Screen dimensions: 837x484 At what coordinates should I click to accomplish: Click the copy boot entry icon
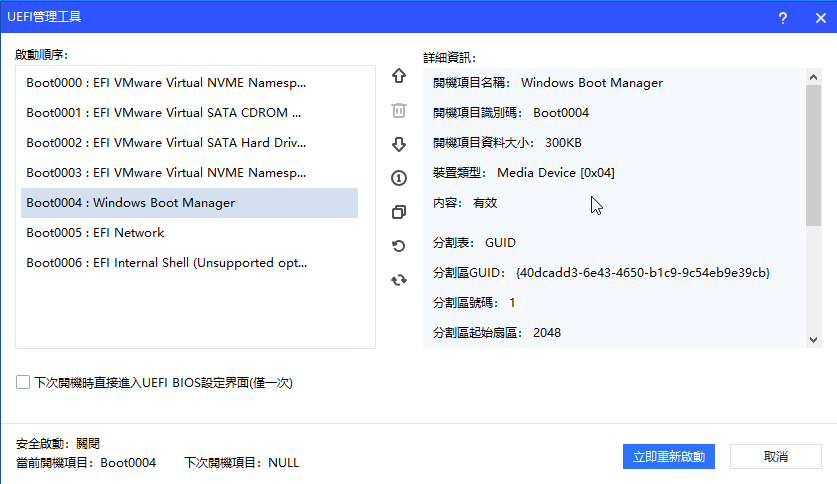click(399, 212)
